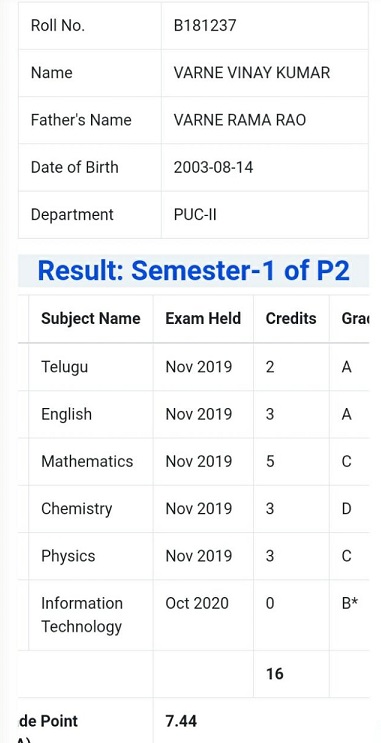Click the total credits value 16
Viewport: 381px width, 743px height.
(274, 674)
